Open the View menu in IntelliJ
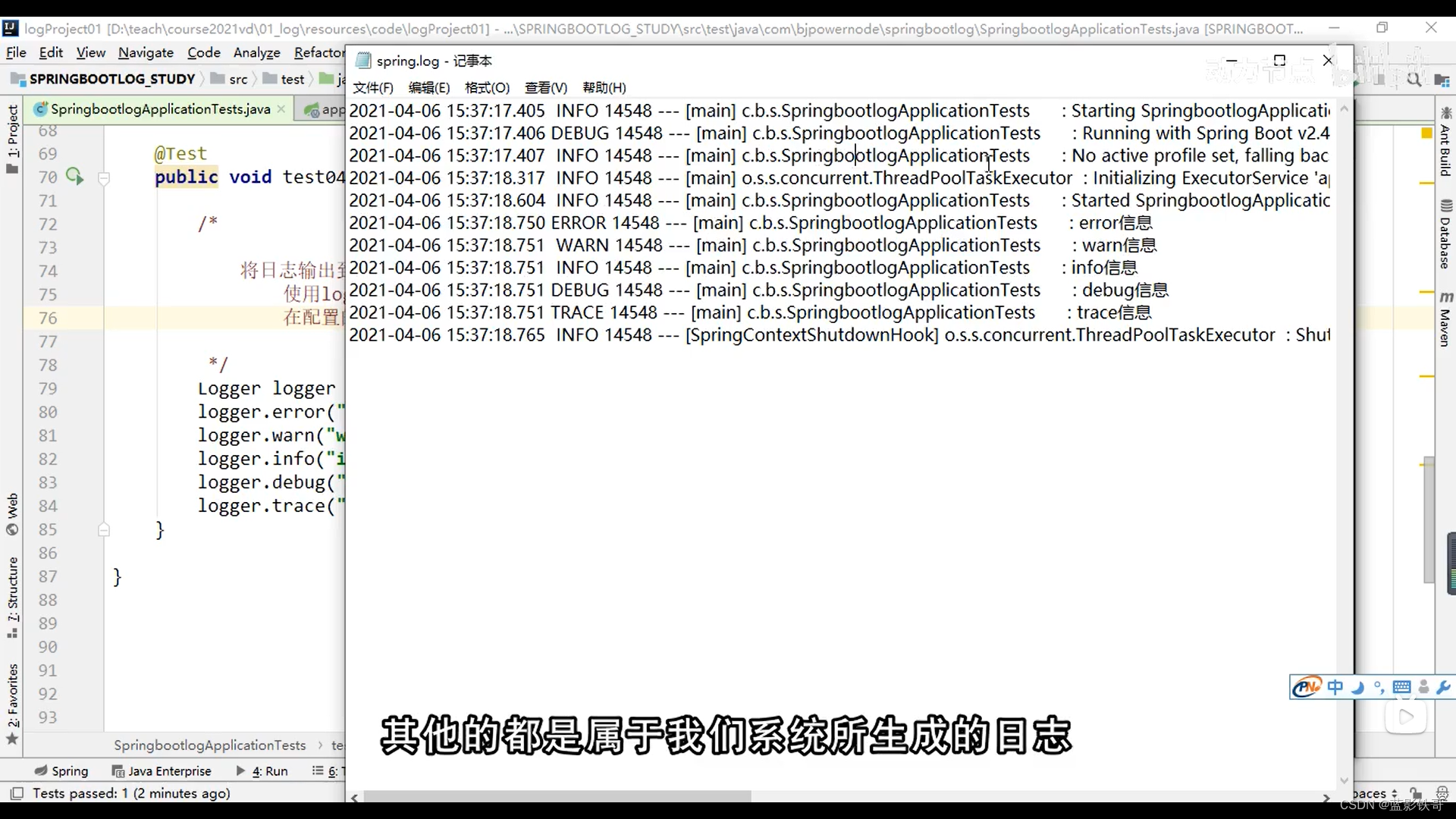Screen dimensions: 1456x819 tap(90, 52)
